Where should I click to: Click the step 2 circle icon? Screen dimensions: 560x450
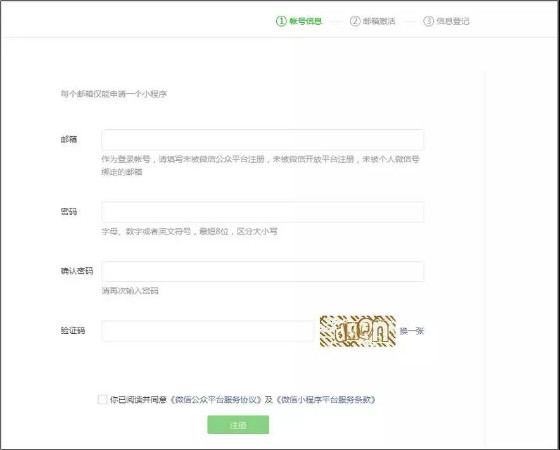coord(355,21)
